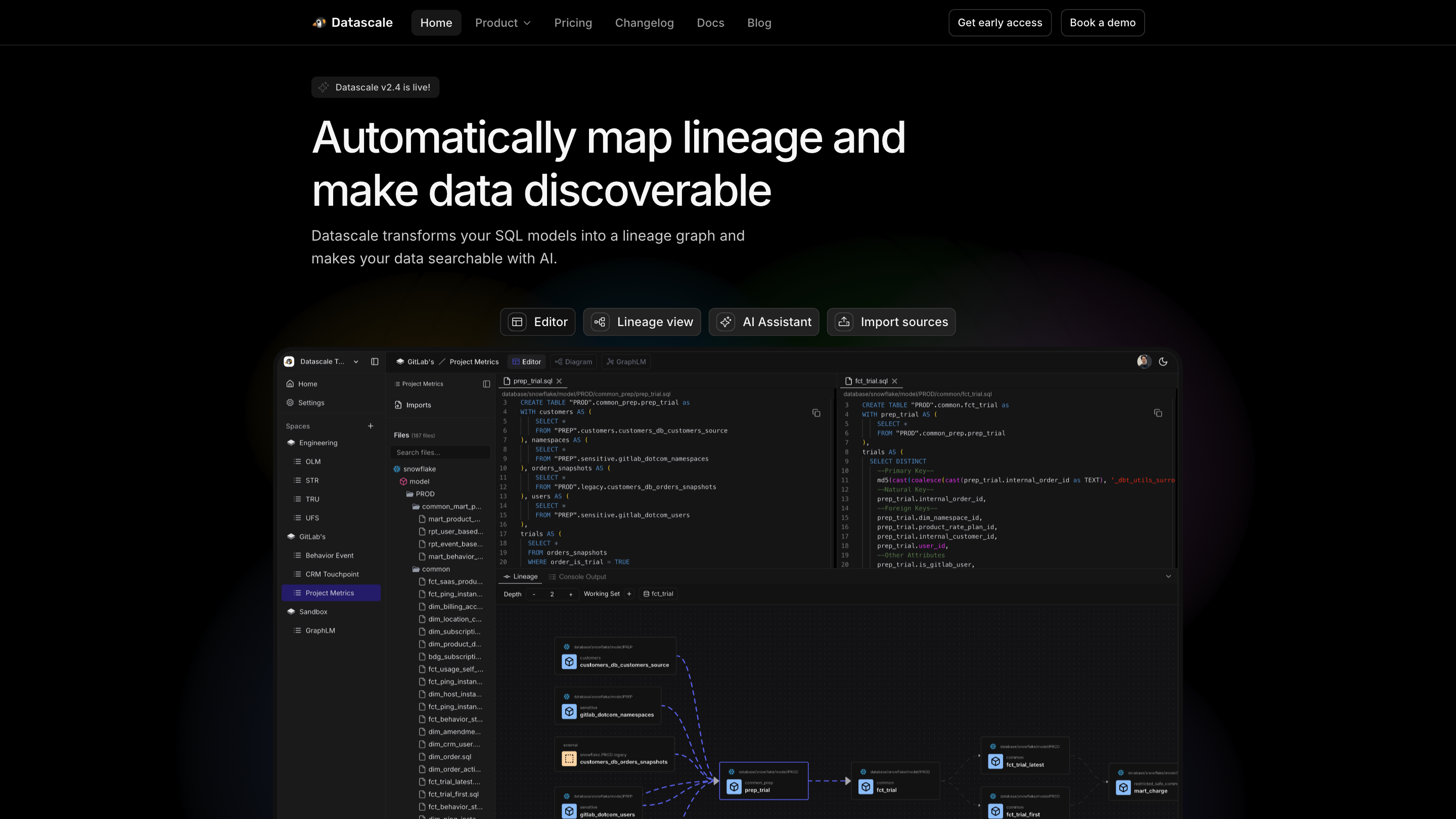Close the prep_trial.sql tab
This screenshot has height=819, width=1456.
click(x=559, y=381)
